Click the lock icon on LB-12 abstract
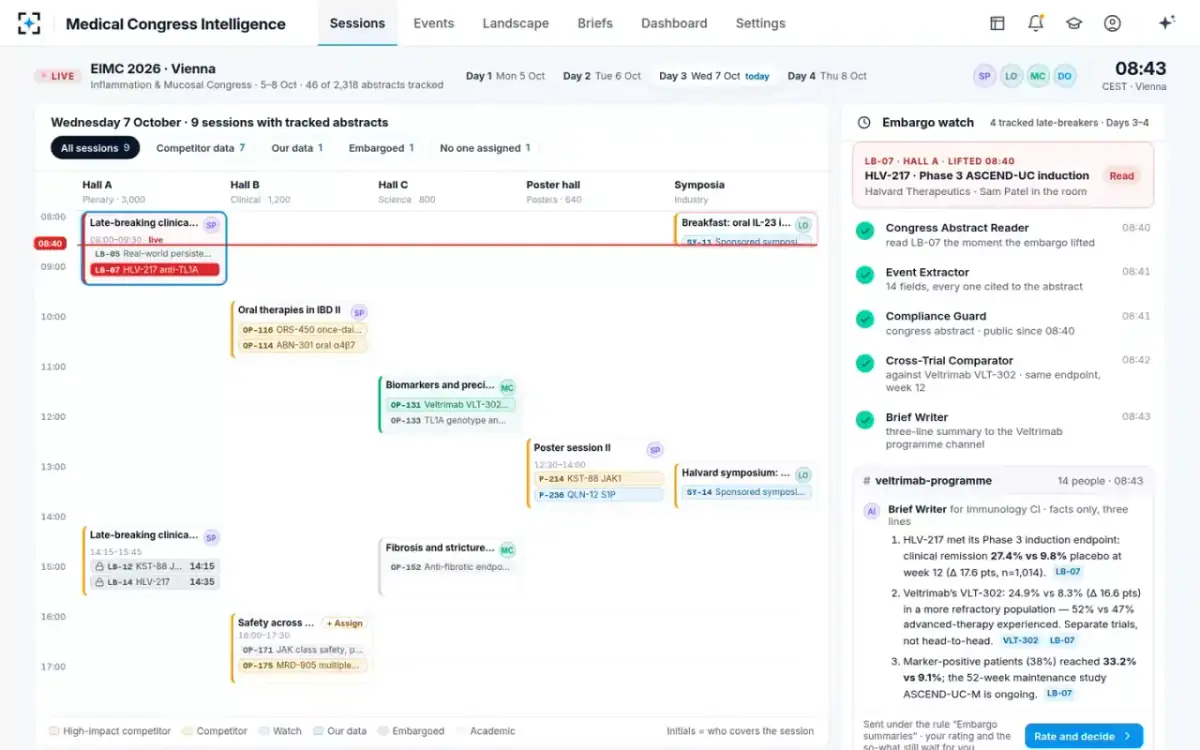 tap(99, 566)
